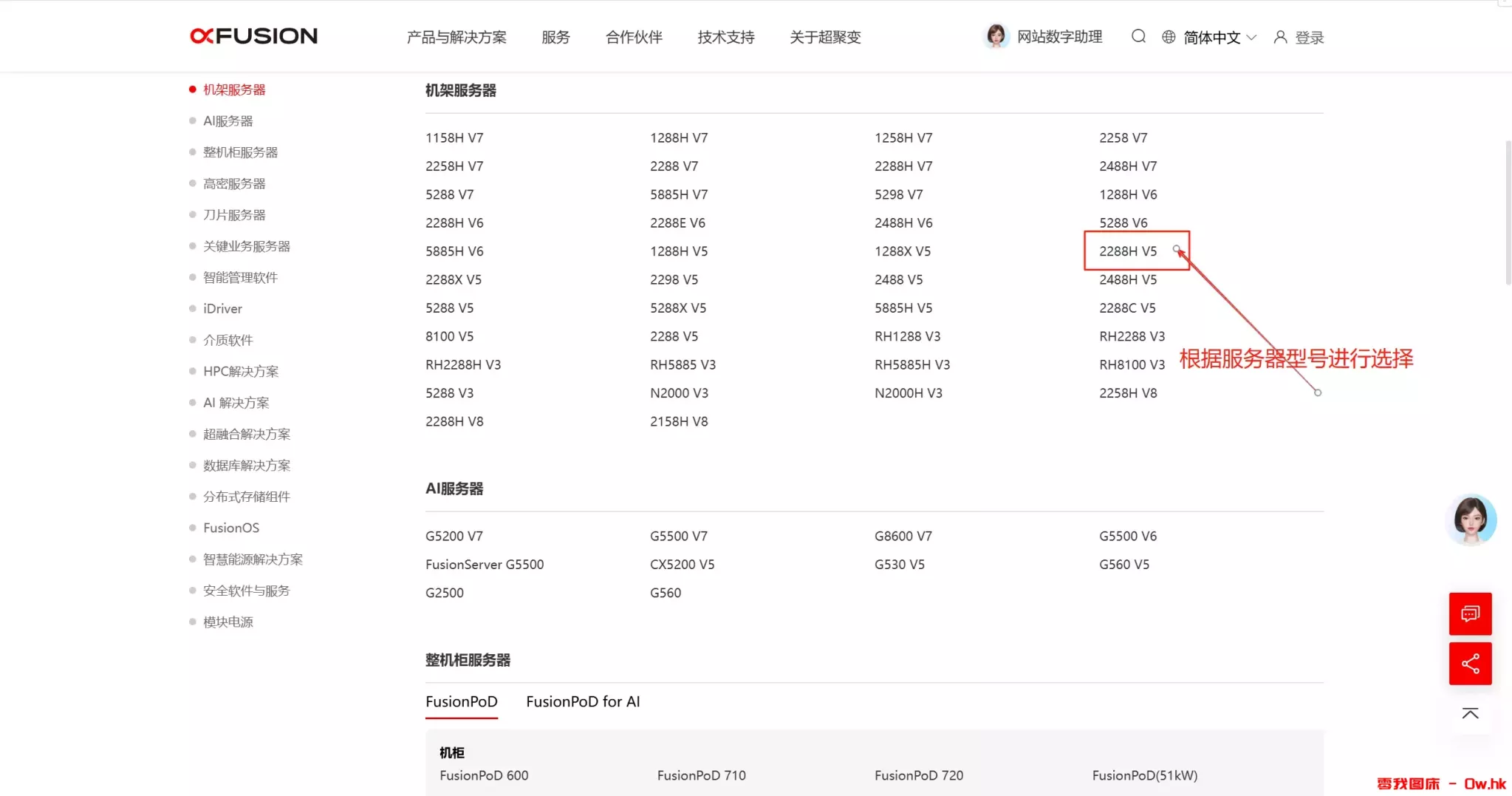Click the red chat message button
The height and width of the screenshot is (796, 1512).
[1470, 614]
